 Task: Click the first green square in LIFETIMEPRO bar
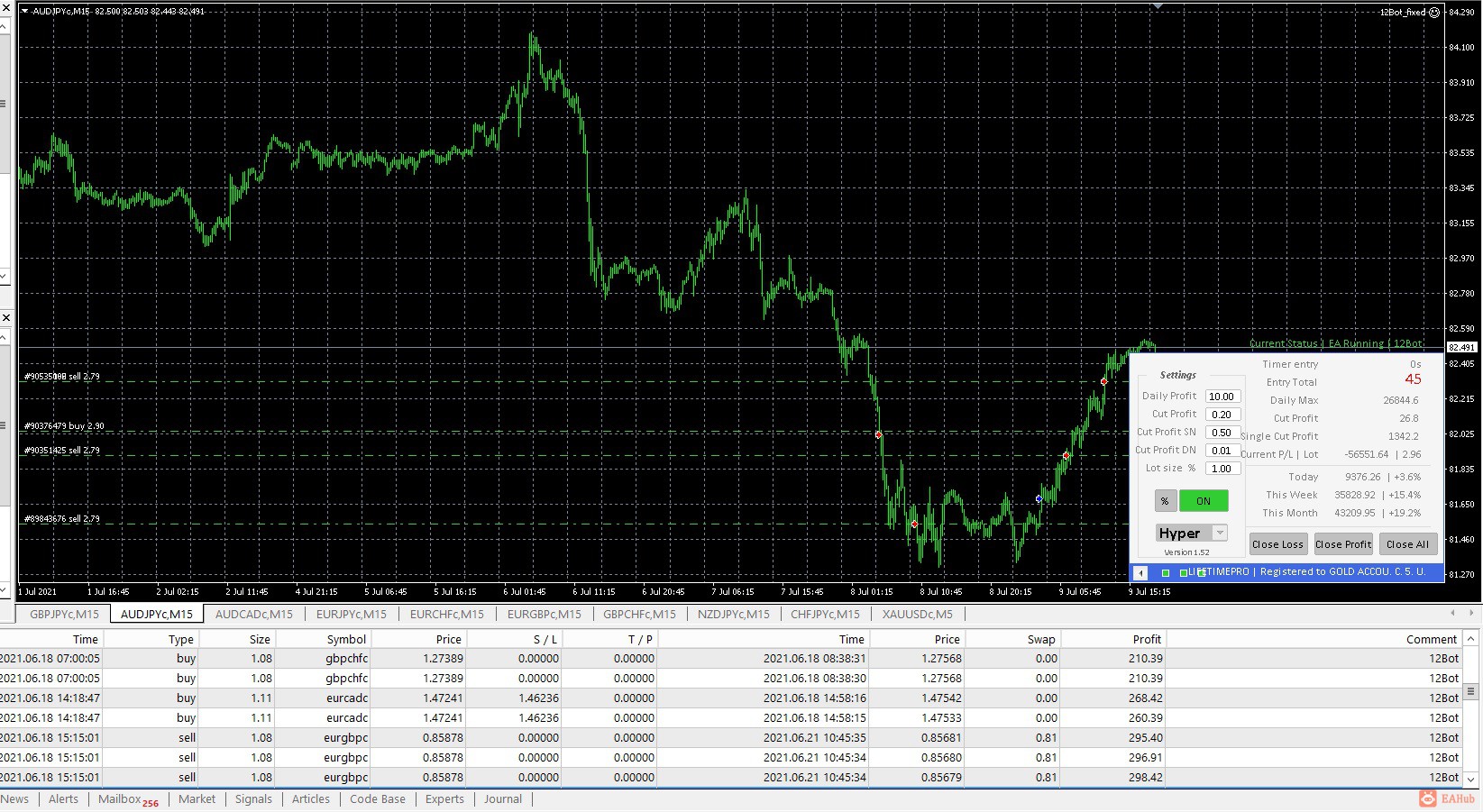pyautogui.click(x=1166, y=573)
